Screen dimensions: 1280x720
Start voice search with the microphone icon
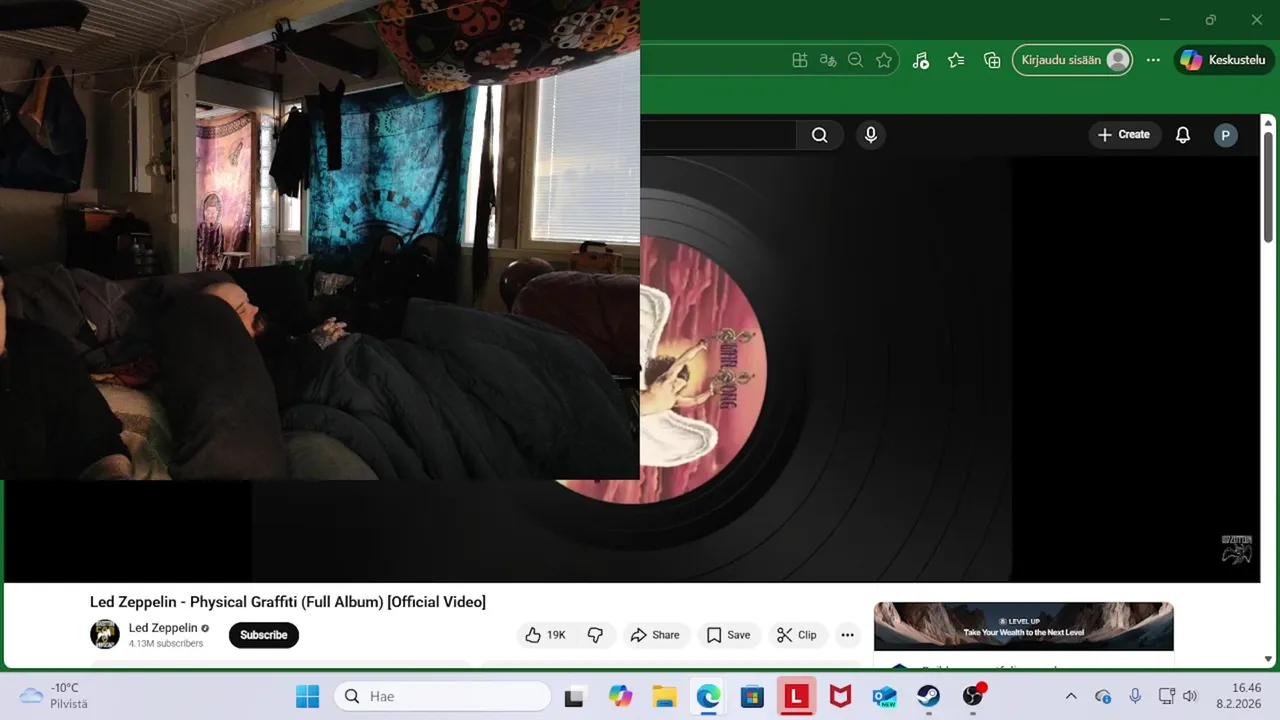[871, 135]
